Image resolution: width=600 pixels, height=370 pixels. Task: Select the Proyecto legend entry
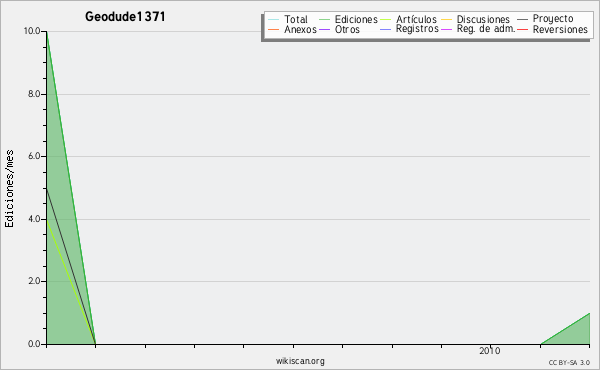[546, 19]
